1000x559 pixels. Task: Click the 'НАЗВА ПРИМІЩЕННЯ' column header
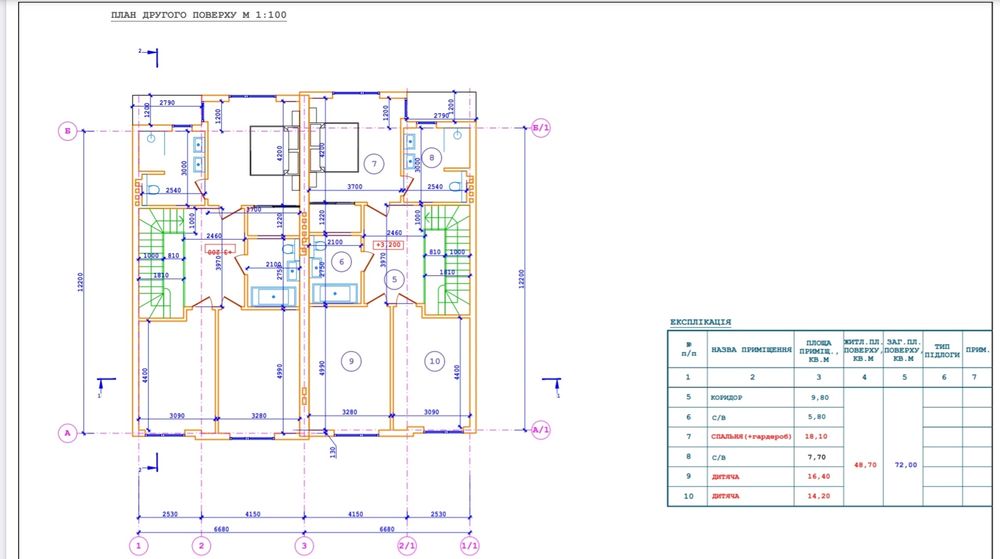pos(751,349)
